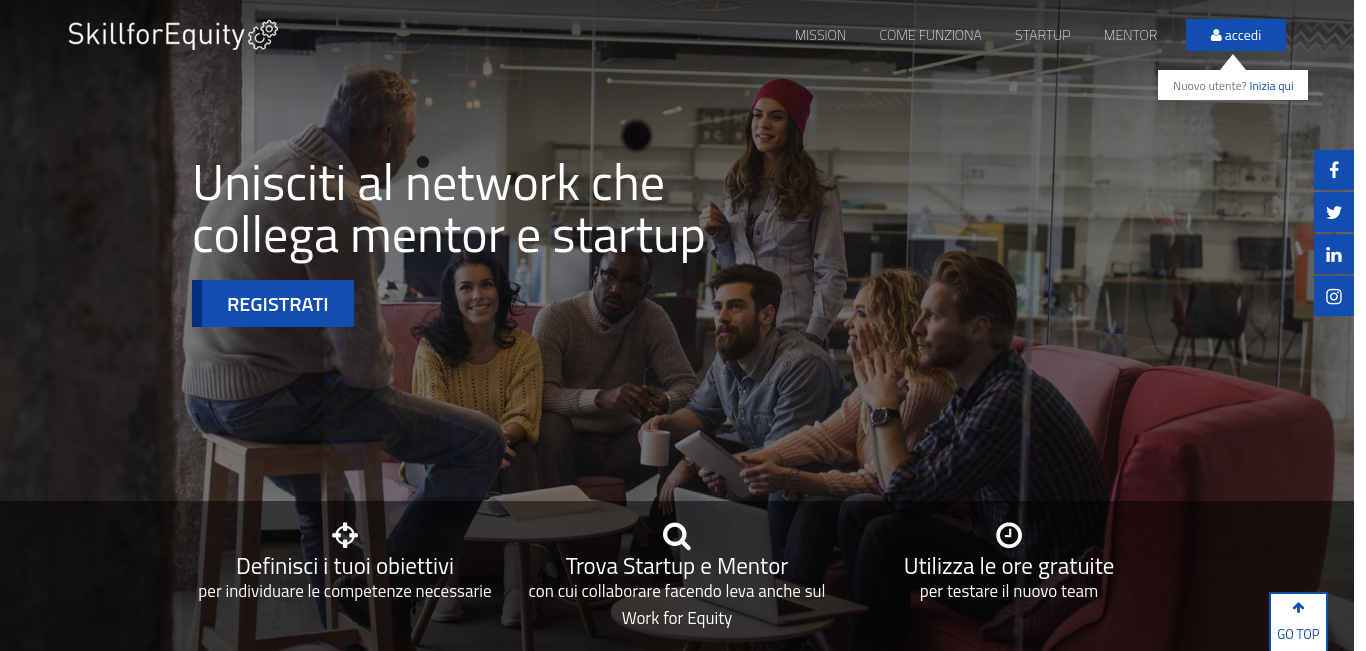The height and width of the screenshot is (651, 1366).
Task: Open the MISSION menu item
Action: coord(820,35)
